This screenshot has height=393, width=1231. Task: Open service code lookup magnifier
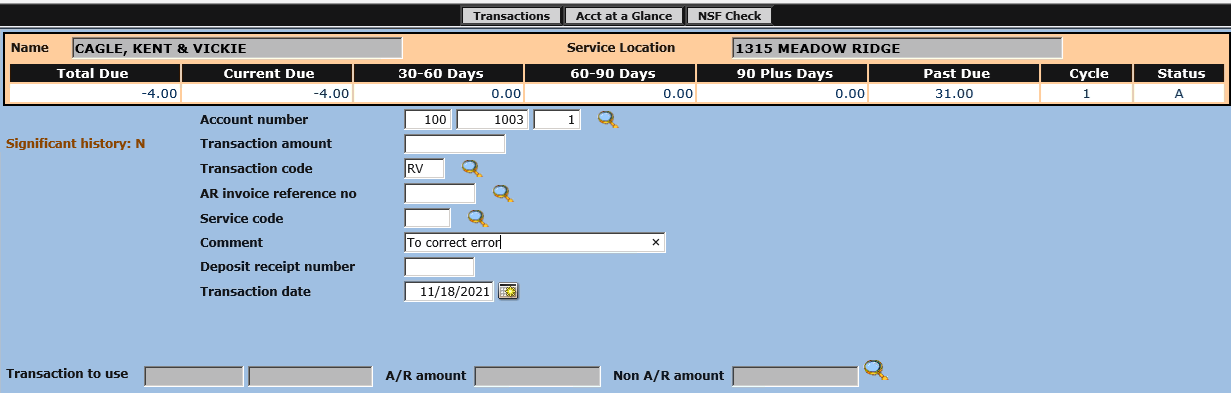(x=478, y=218)
